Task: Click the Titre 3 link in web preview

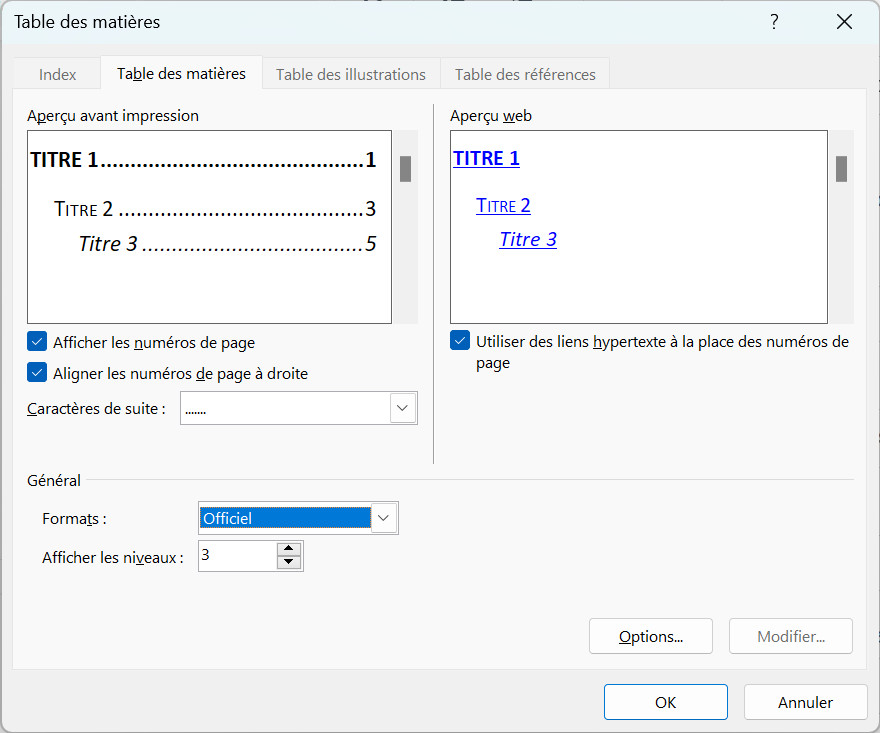Action: point(528,239)
